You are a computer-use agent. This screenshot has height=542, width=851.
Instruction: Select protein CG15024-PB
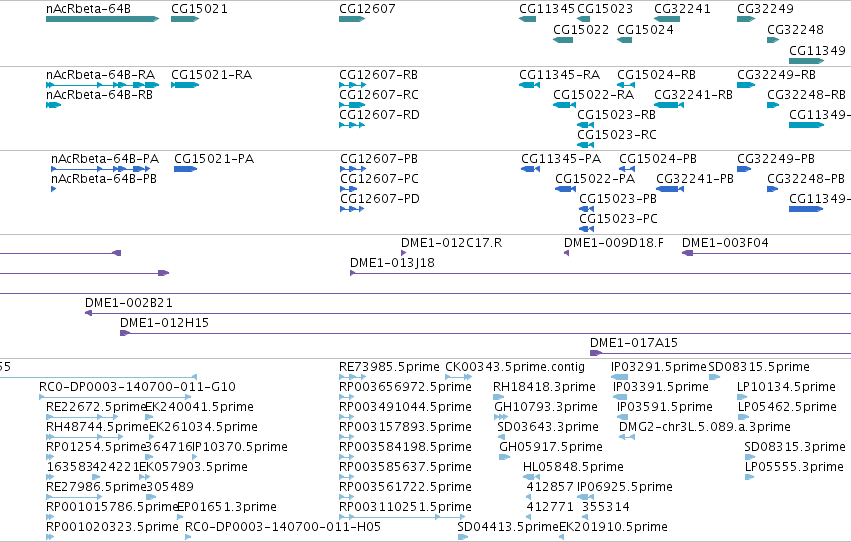pos(658,159)
